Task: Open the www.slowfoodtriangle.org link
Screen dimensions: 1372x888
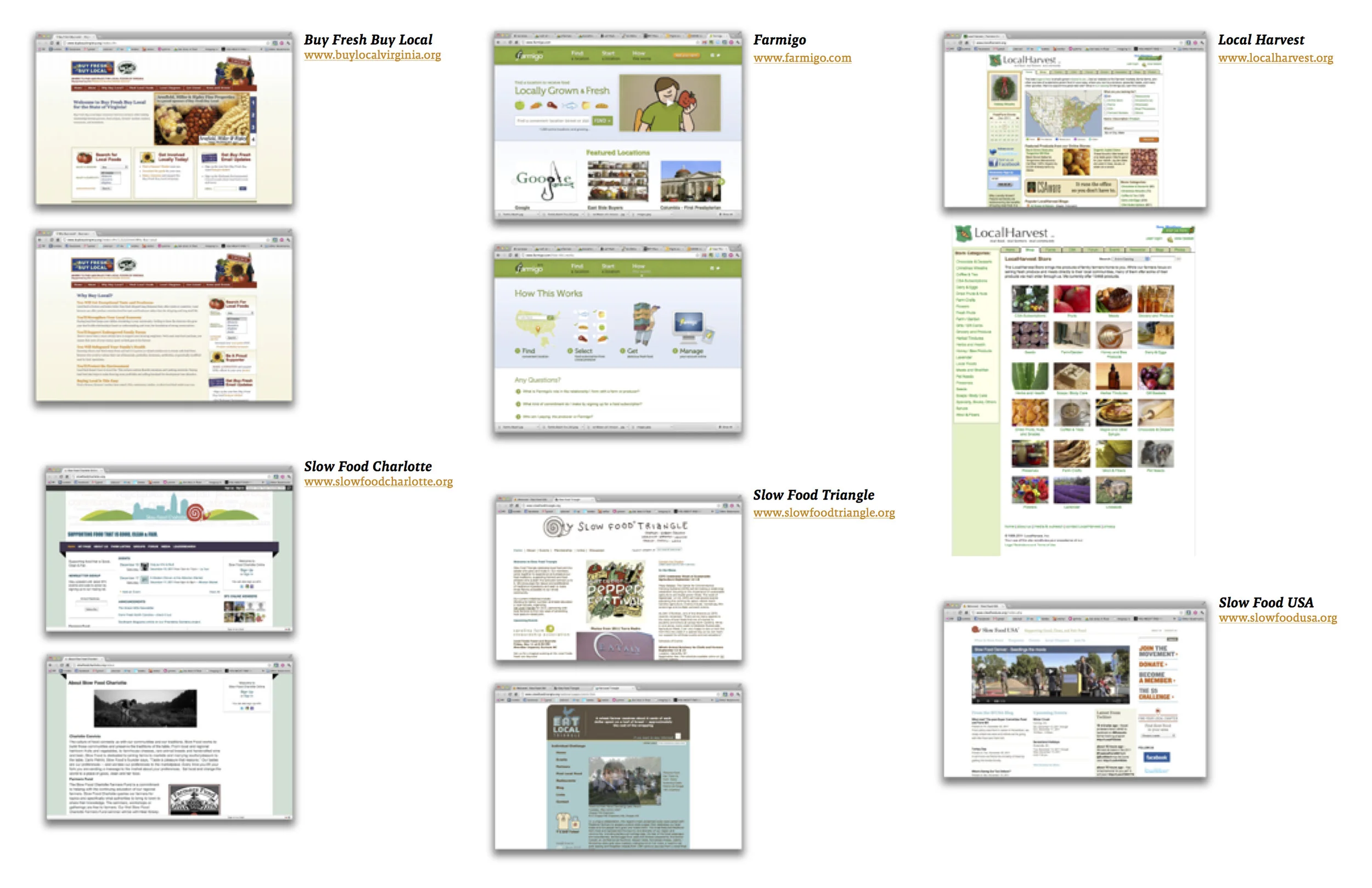Action: (x=824, y=512)
